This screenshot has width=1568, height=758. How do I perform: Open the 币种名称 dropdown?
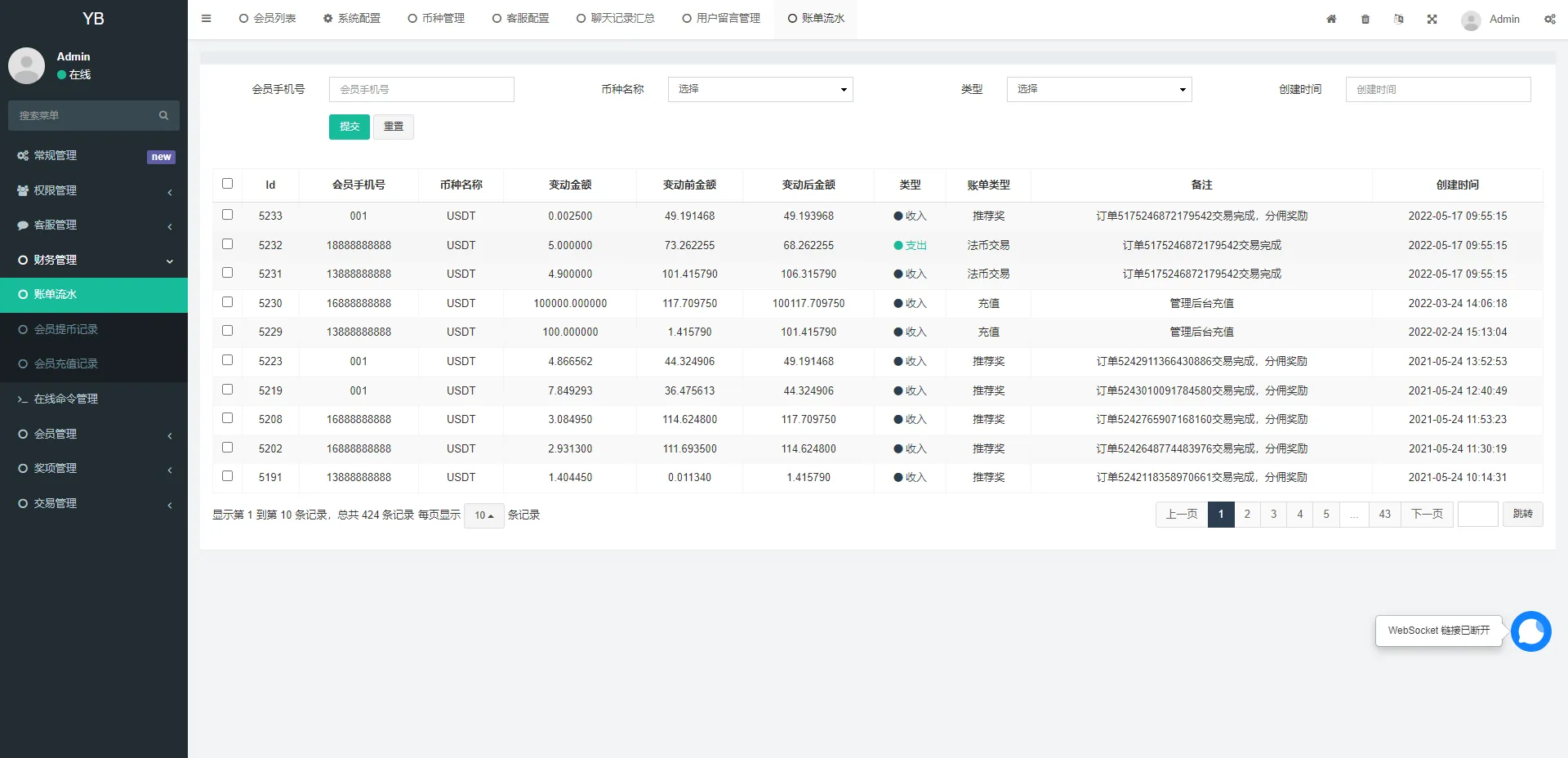(759, 89)
